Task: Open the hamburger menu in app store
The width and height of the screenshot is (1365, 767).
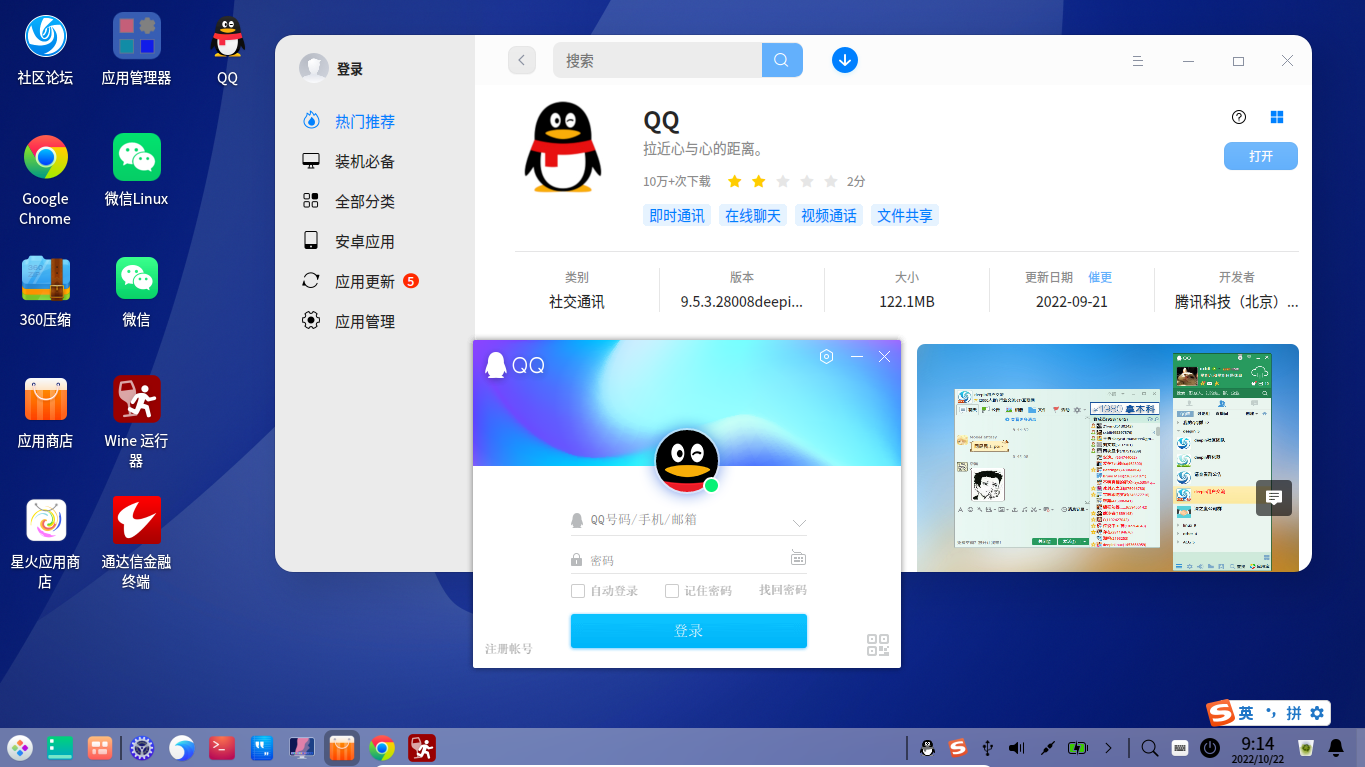Action: tap(1138, 60)
